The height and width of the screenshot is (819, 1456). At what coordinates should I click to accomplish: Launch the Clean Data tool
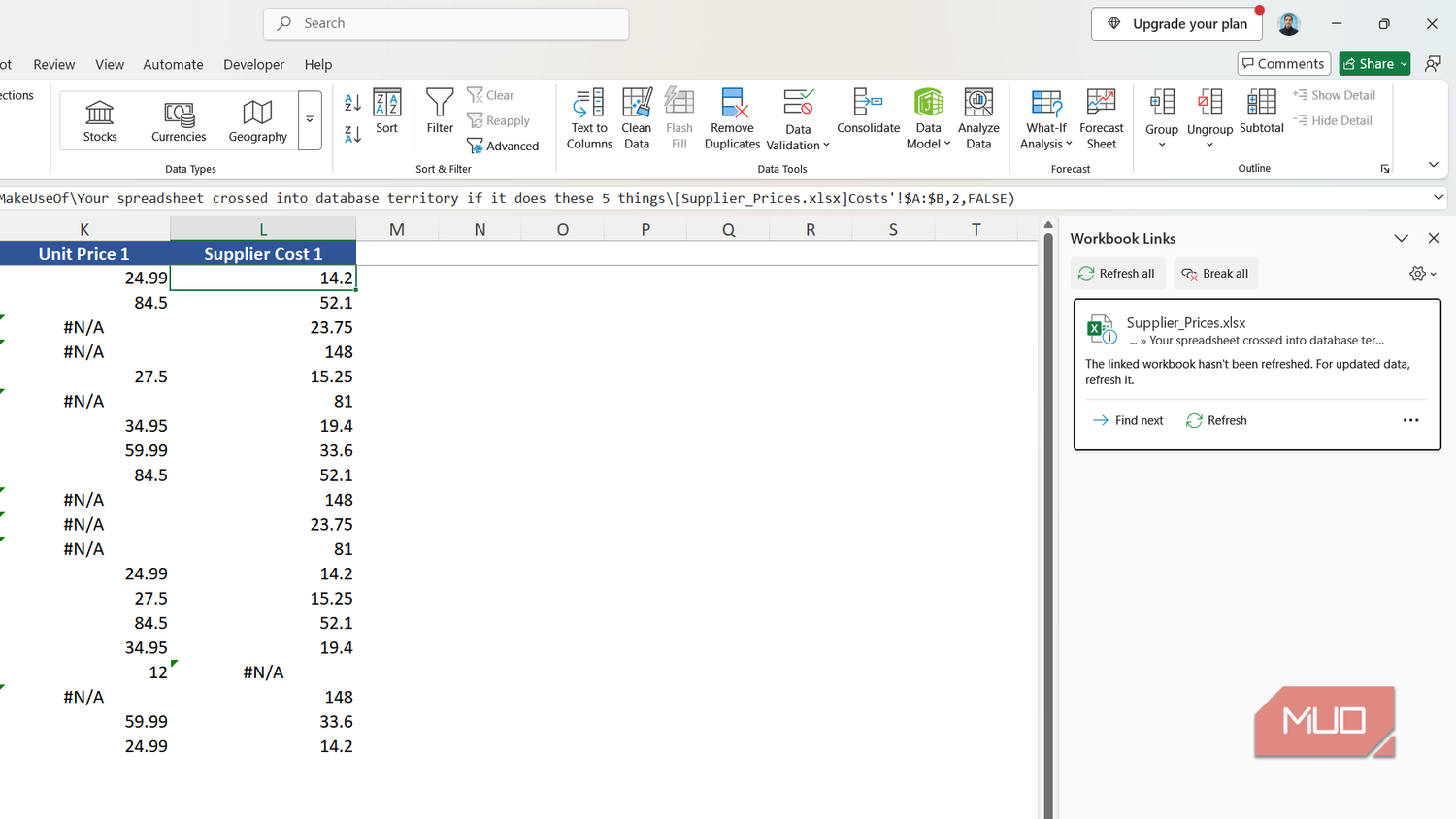click(x=637, y=118)
